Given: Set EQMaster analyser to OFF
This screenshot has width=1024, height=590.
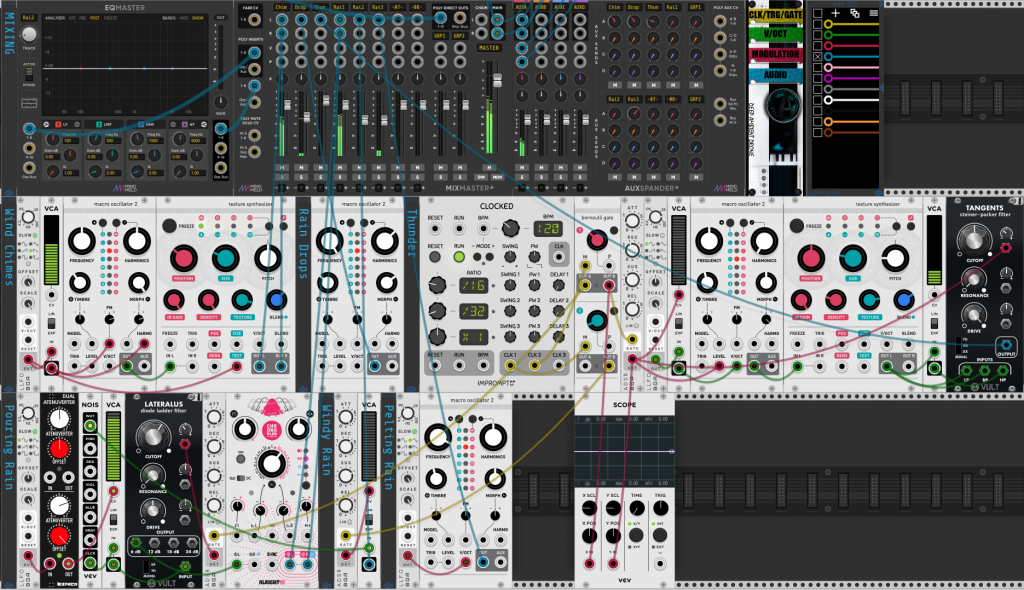Looking at the screenshot, I should point(72,18).
